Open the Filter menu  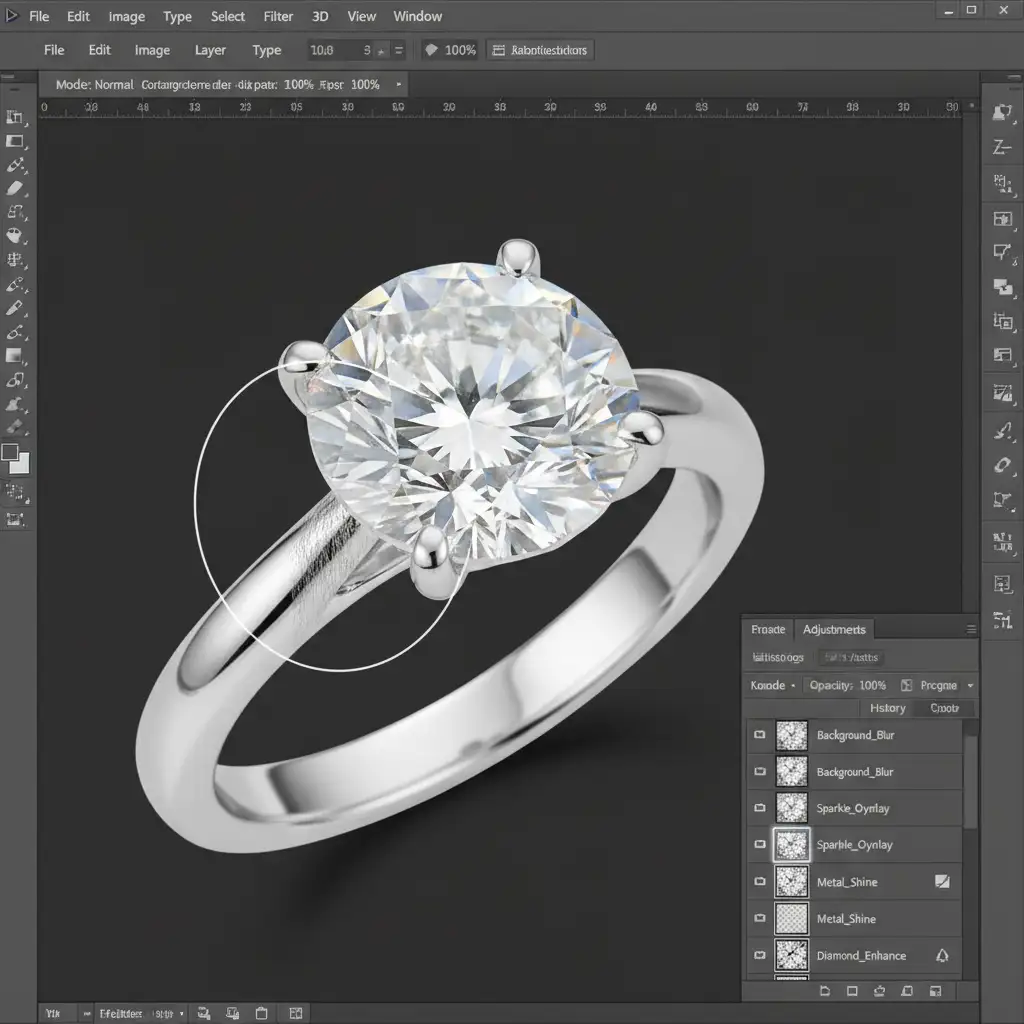(x=278, y=16)
